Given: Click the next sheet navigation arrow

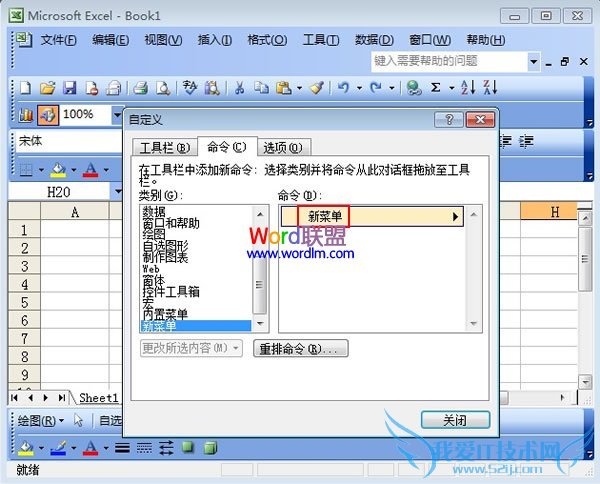Looking at the screenshot, I should 46,398.
